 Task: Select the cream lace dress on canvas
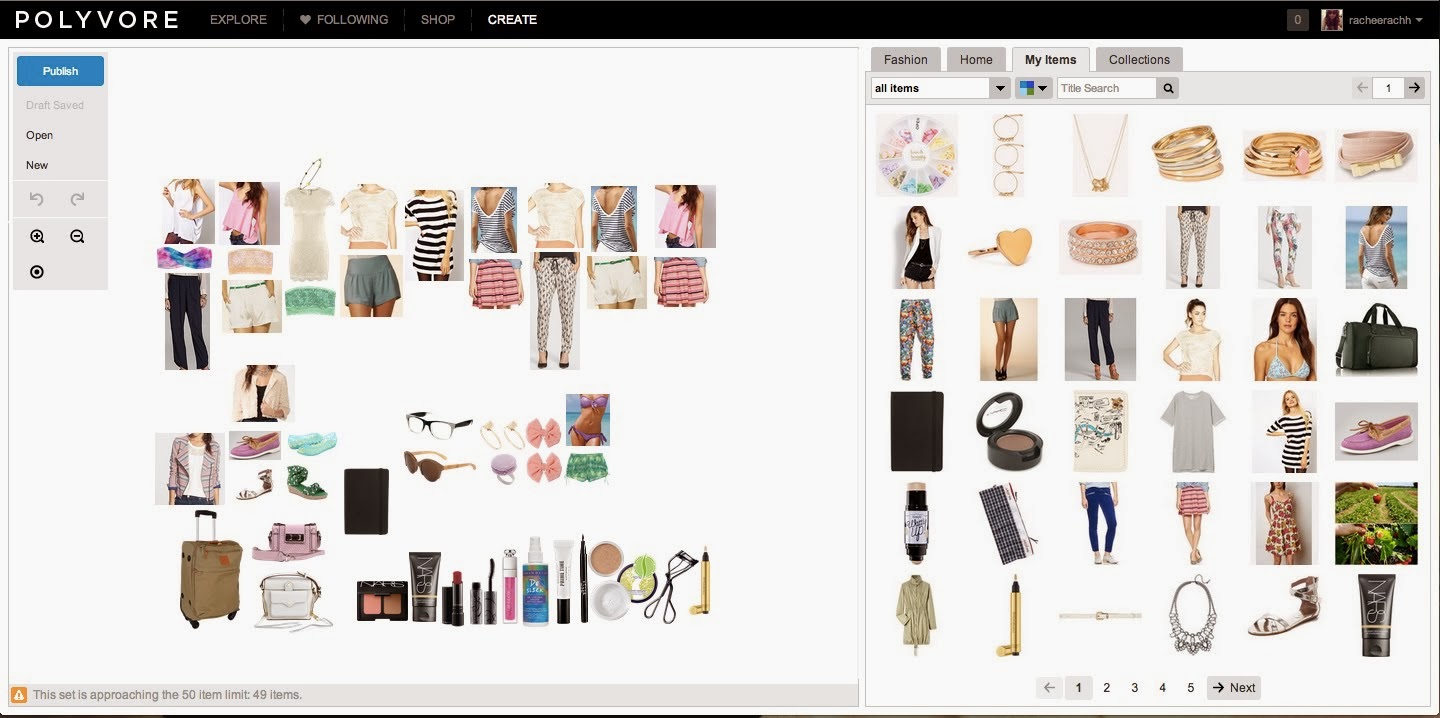(309, 232)
